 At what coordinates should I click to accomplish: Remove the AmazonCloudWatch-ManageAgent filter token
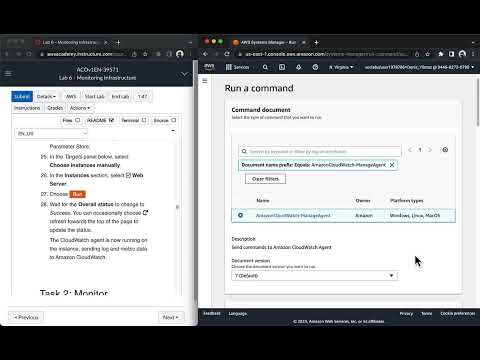(x=392, y=165)
